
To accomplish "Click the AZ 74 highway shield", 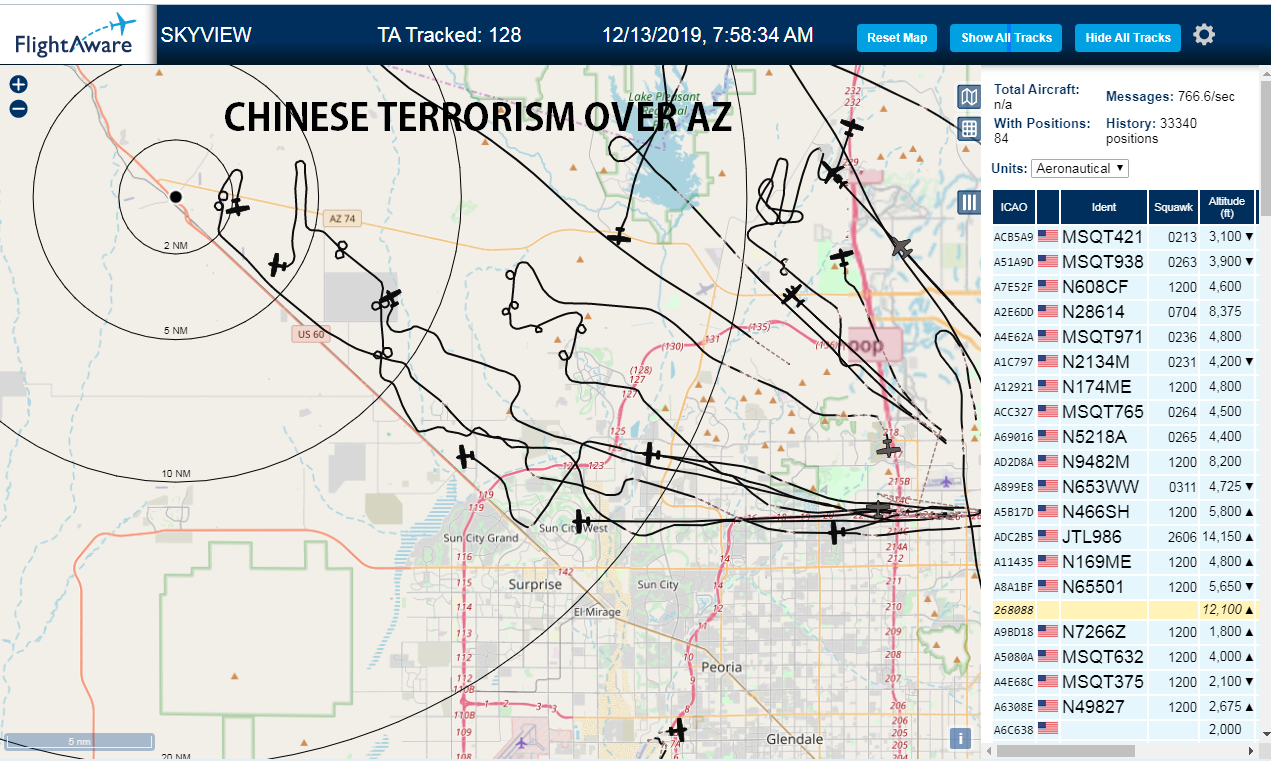I will tap(341, 218).
